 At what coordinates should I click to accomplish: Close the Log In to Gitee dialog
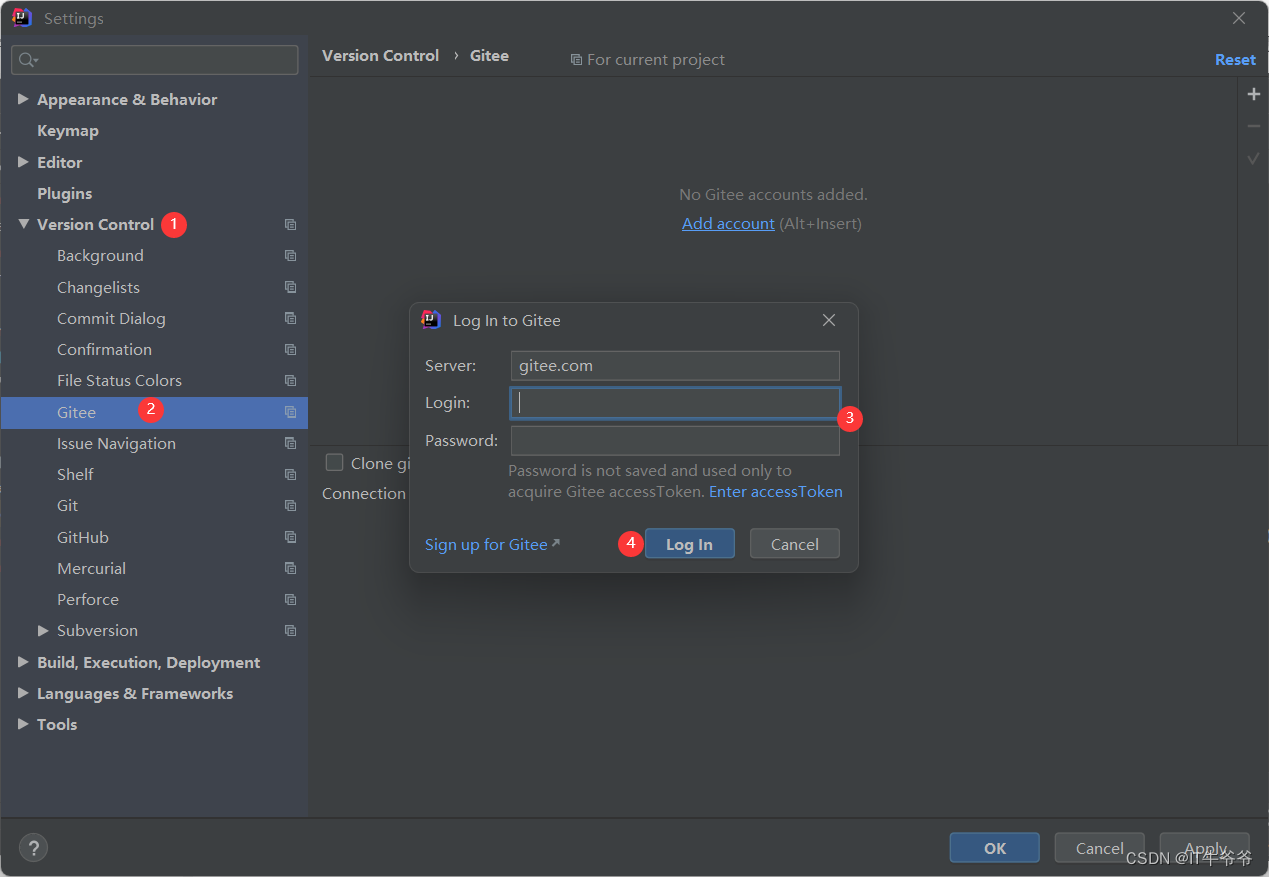coord(828,320)
